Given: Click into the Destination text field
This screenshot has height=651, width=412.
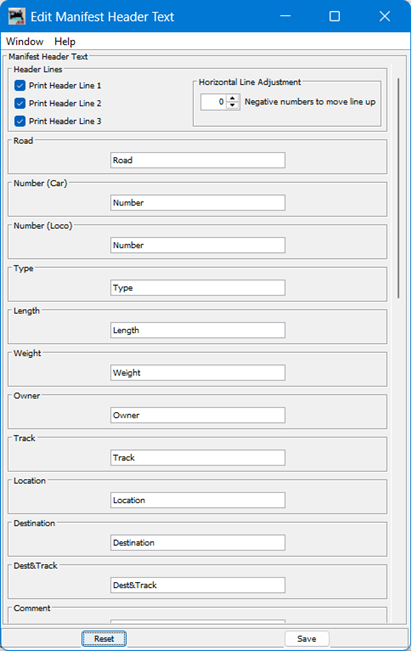Looking at the screenshot, I should [x=198, y=543].
